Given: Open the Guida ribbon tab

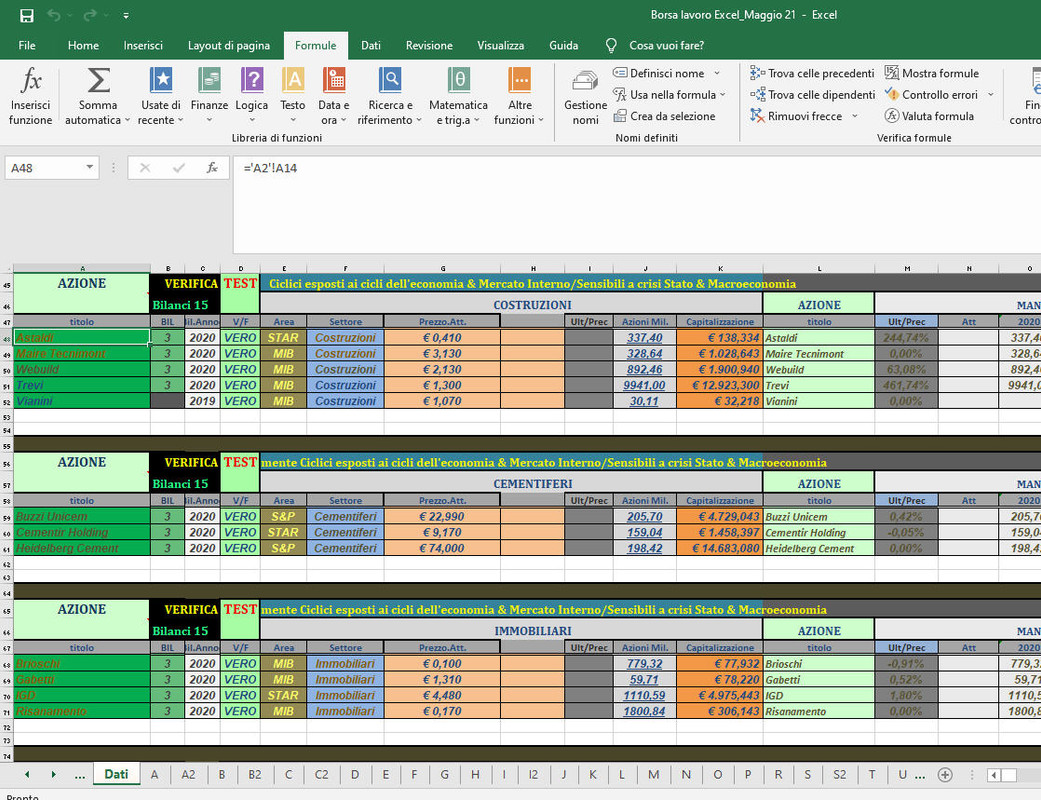Looking at the screenshot, I should click(564, 45).
